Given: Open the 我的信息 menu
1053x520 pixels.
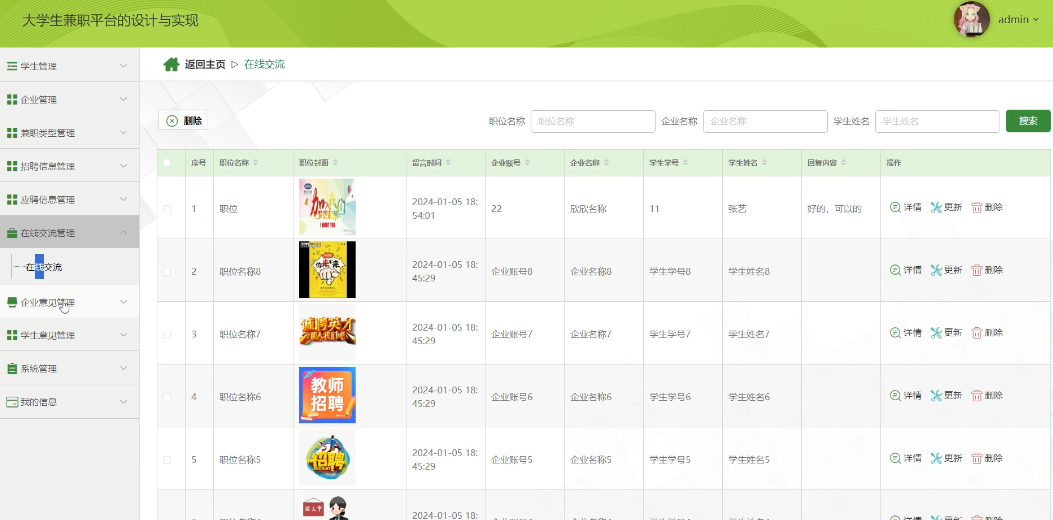Looking at the screenshot, I should tap(70, 402).
